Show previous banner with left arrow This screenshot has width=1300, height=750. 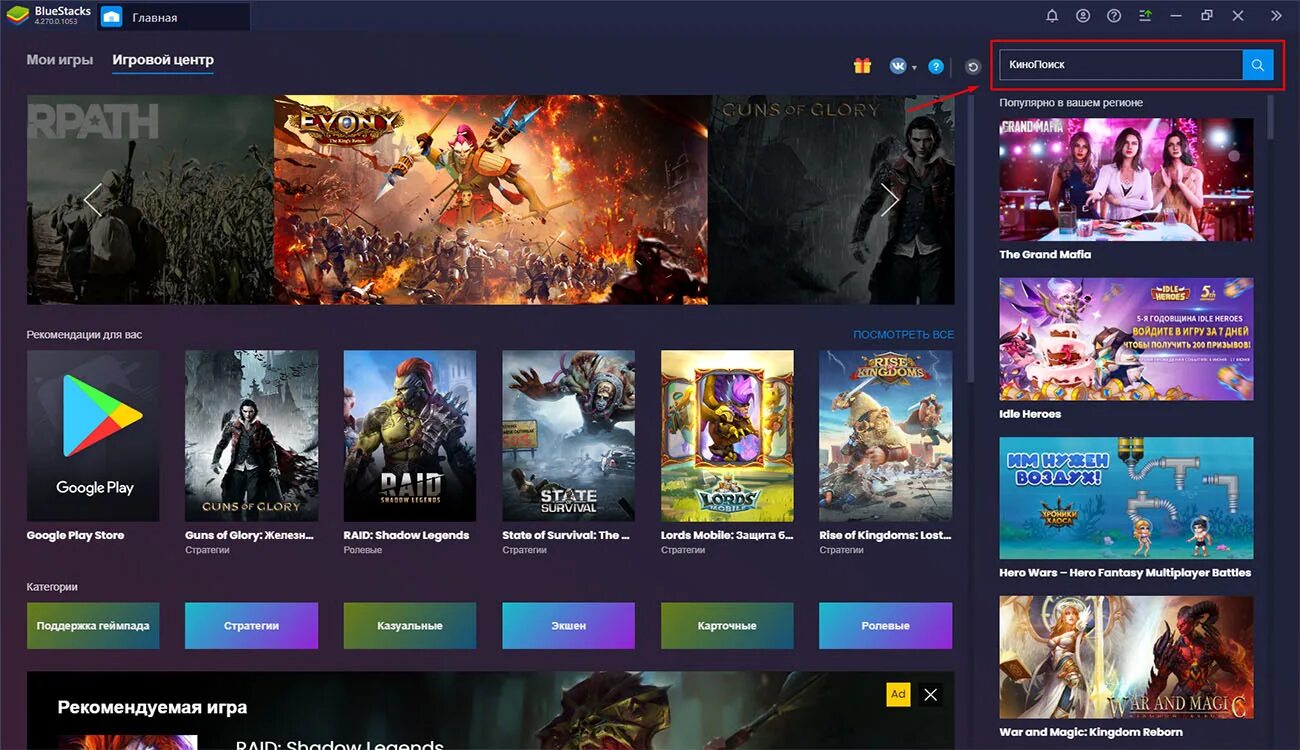(93, 200)
